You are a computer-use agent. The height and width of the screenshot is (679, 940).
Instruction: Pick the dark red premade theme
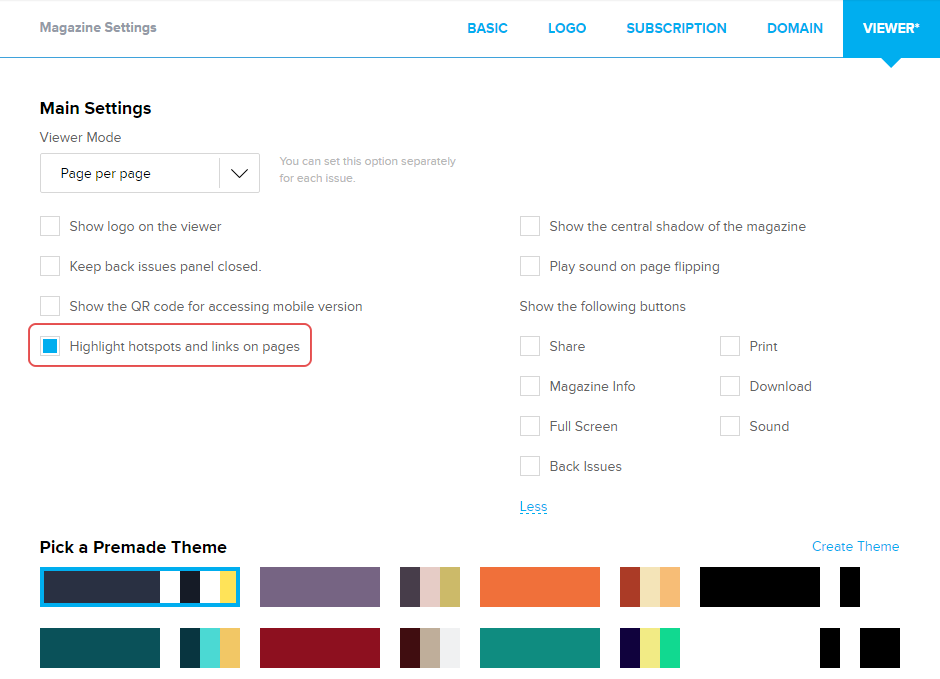coord(320,647)
